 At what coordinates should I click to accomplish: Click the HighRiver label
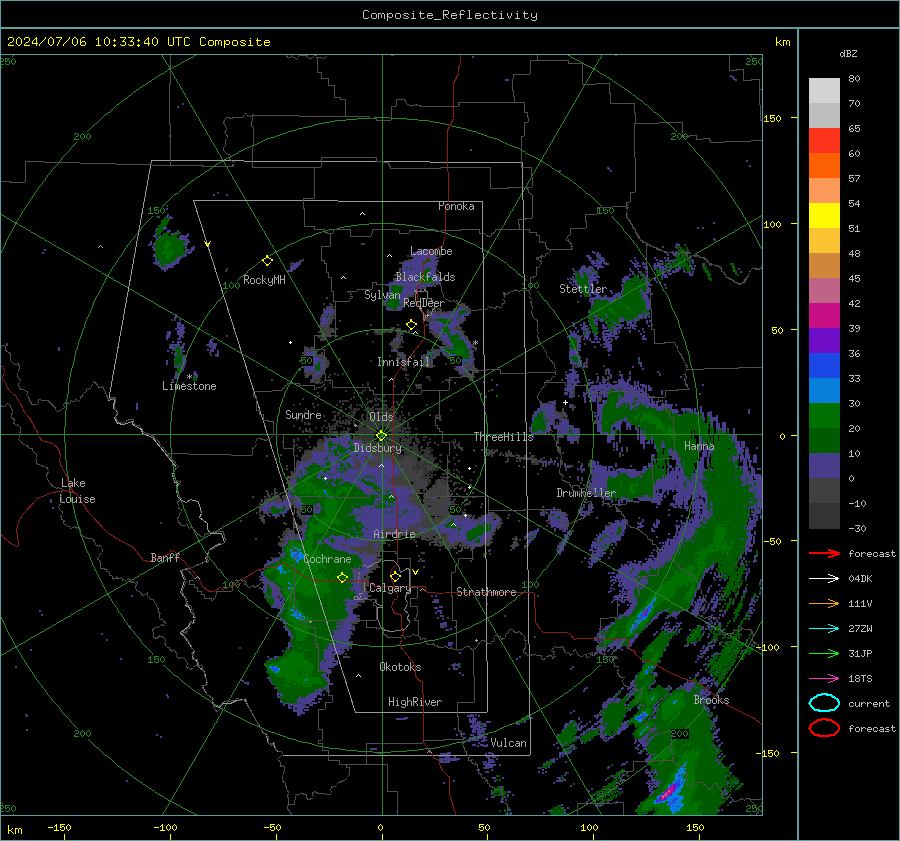click(415, 702)
